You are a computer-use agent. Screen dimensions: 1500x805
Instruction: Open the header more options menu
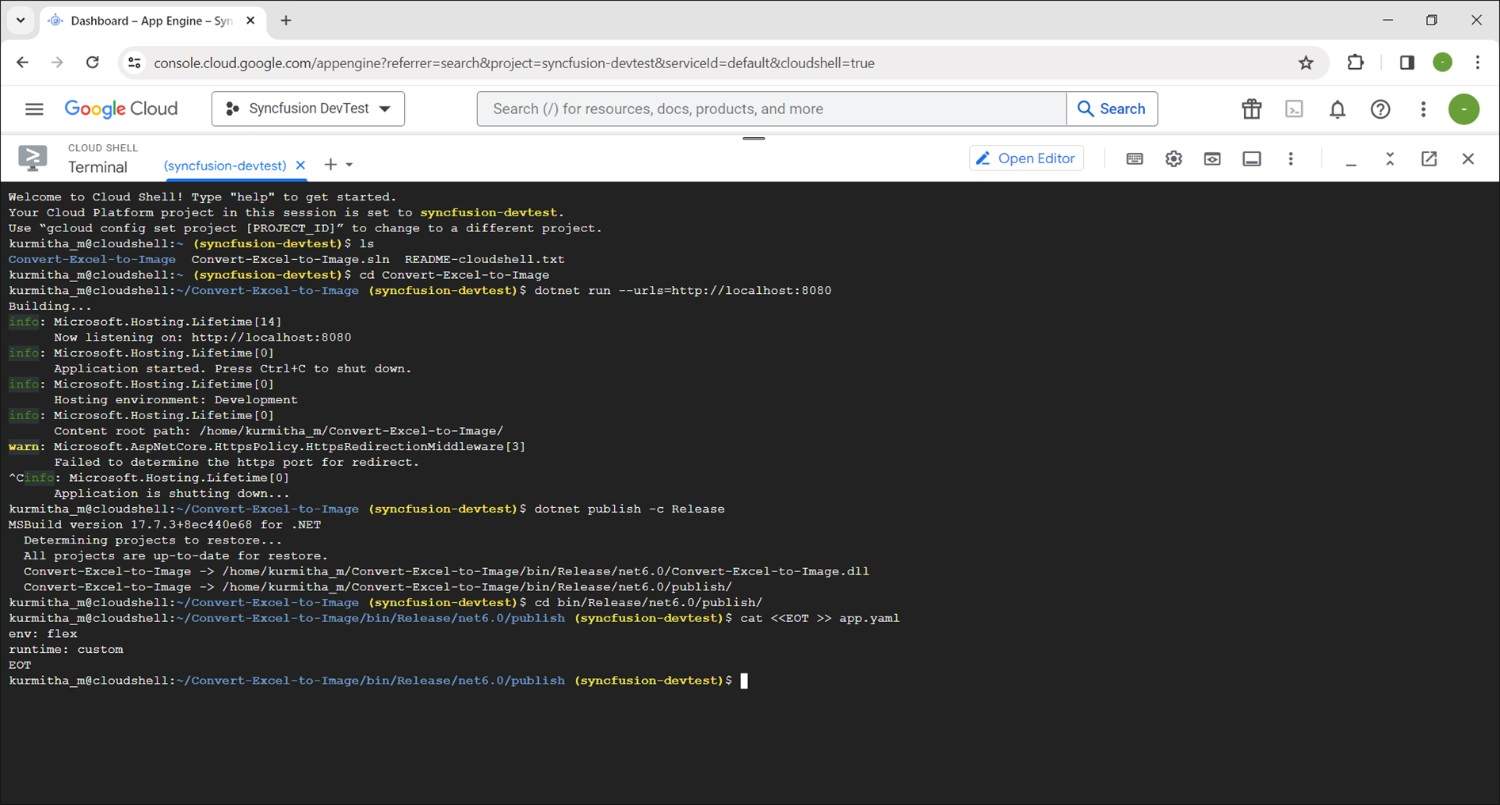click(x=1423, y=109)
